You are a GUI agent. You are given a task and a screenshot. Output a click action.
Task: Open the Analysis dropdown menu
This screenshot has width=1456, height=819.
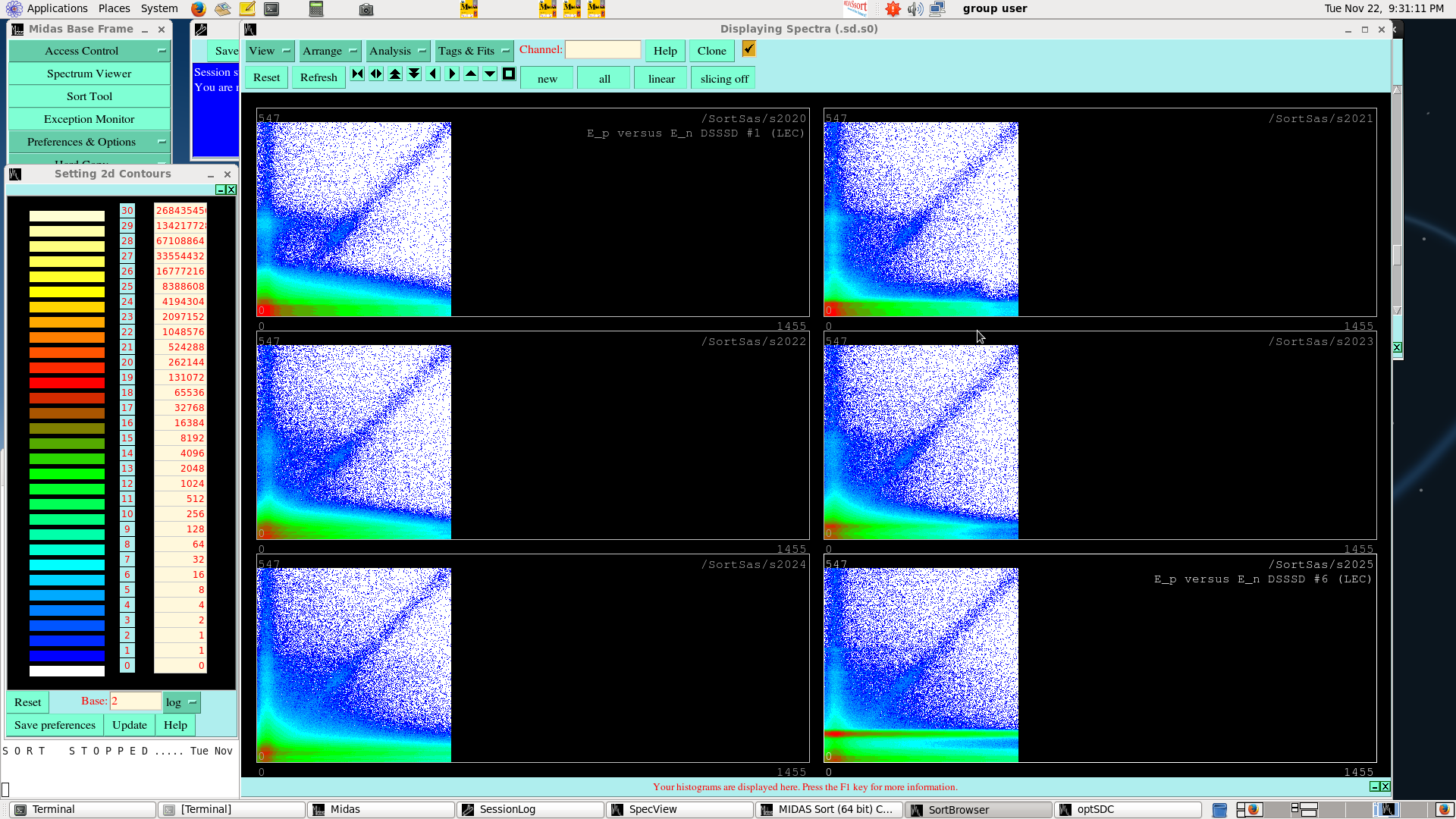coord(397,51)
